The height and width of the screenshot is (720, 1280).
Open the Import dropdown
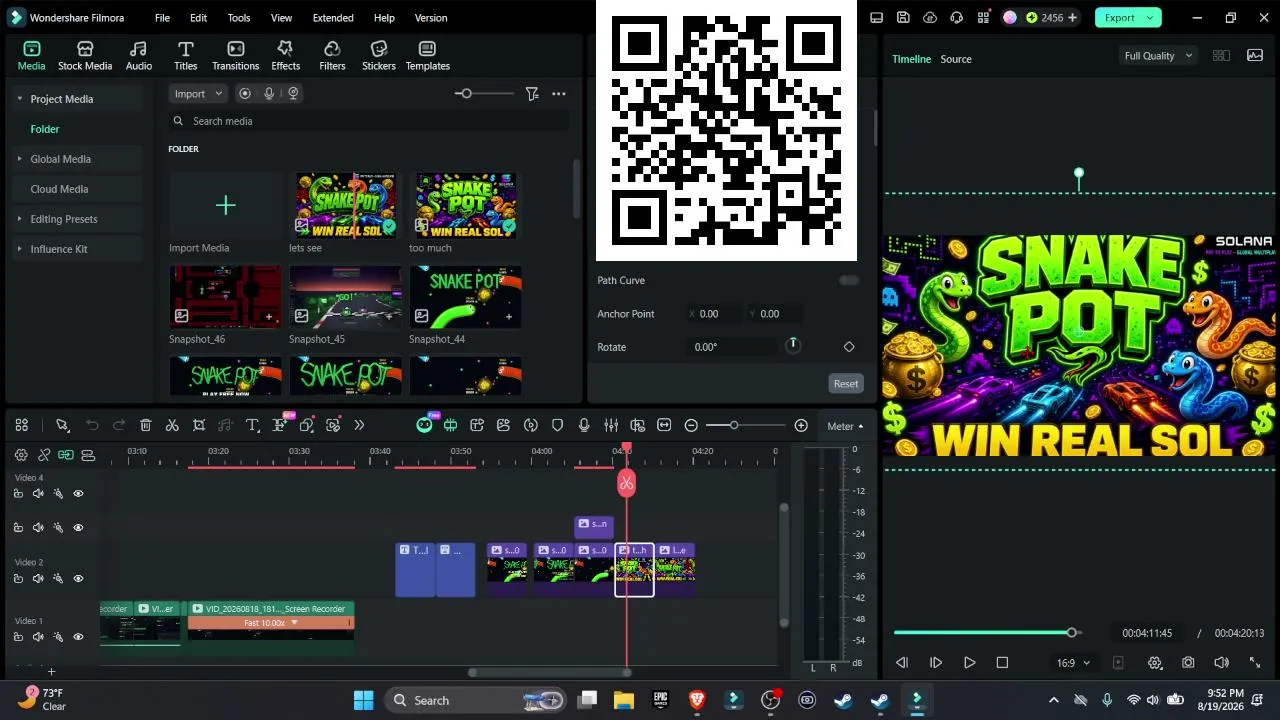[198, 93]
